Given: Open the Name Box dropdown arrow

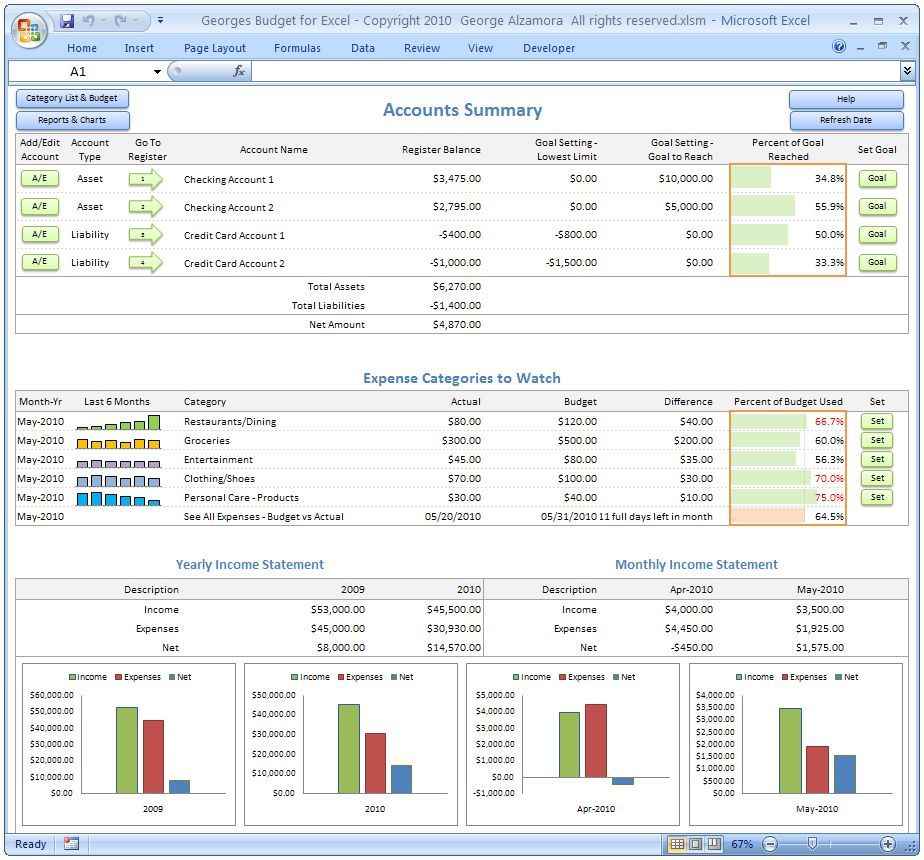Looking at the screenshot, I should point(157,72).
